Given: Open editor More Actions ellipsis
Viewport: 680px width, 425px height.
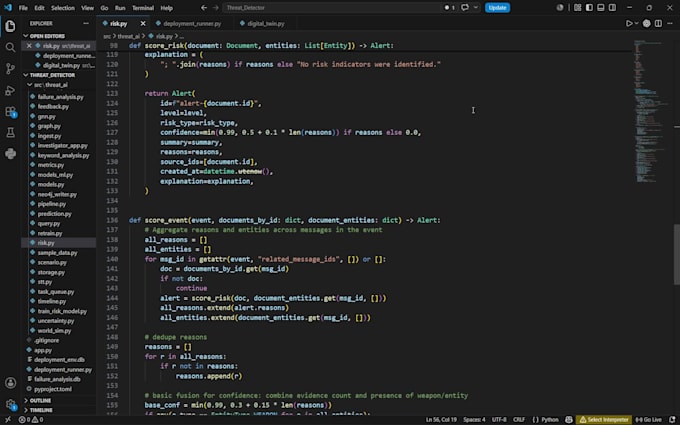Looking at the screenshot, I should pos(670,23).
